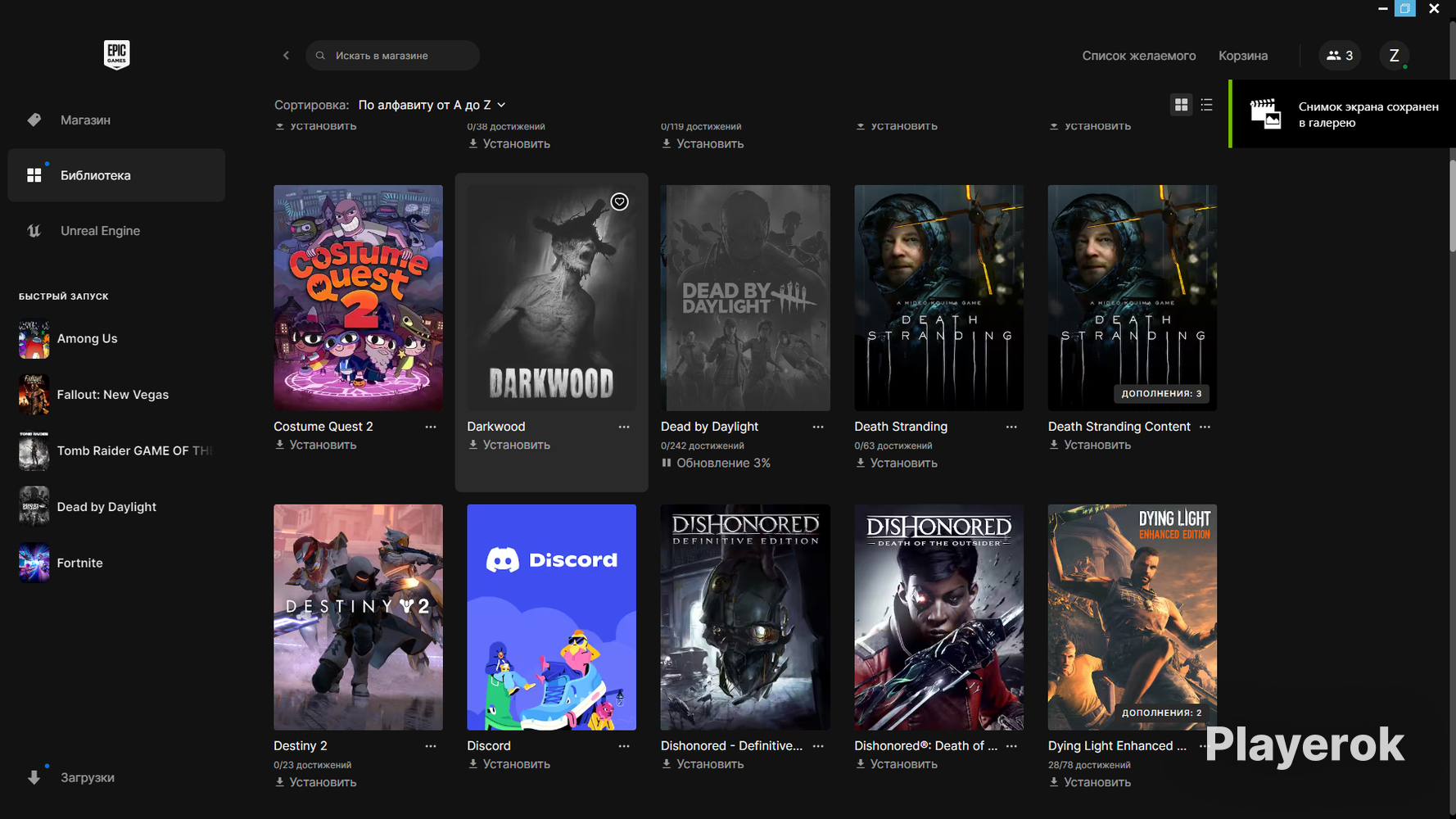Open the Unreal Engine section
Screen dimensions: 1456x819
coord(116,231)
